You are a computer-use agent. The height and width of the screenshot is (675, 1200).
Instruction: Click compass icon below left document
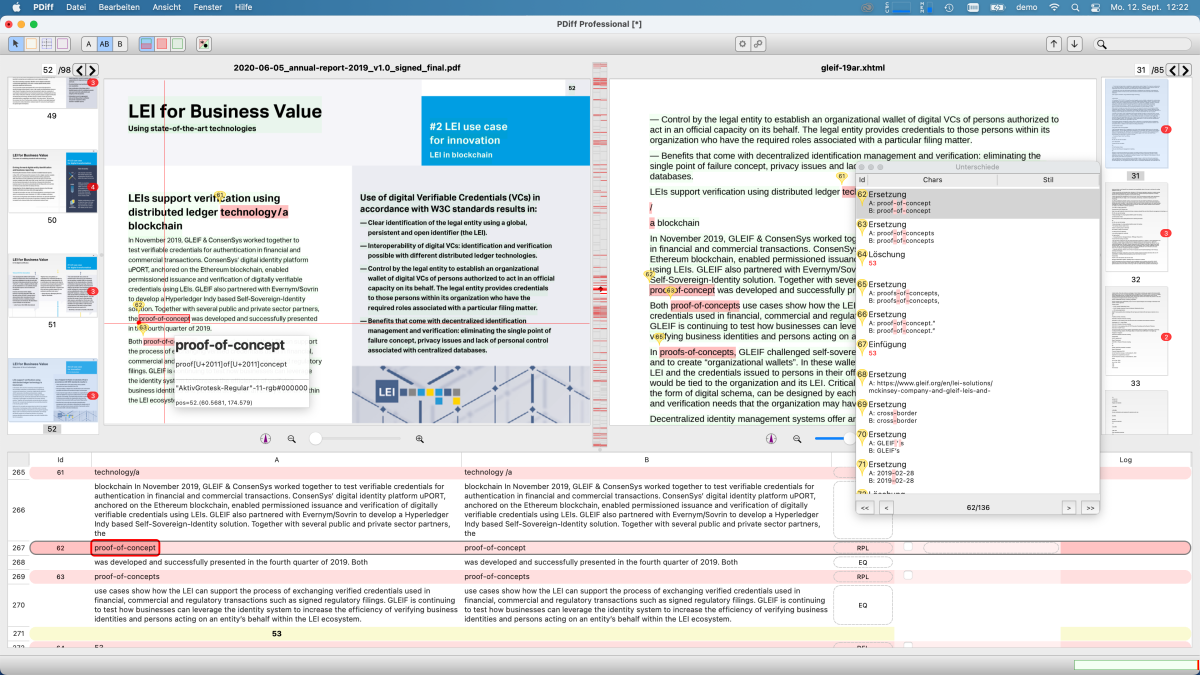265,439
